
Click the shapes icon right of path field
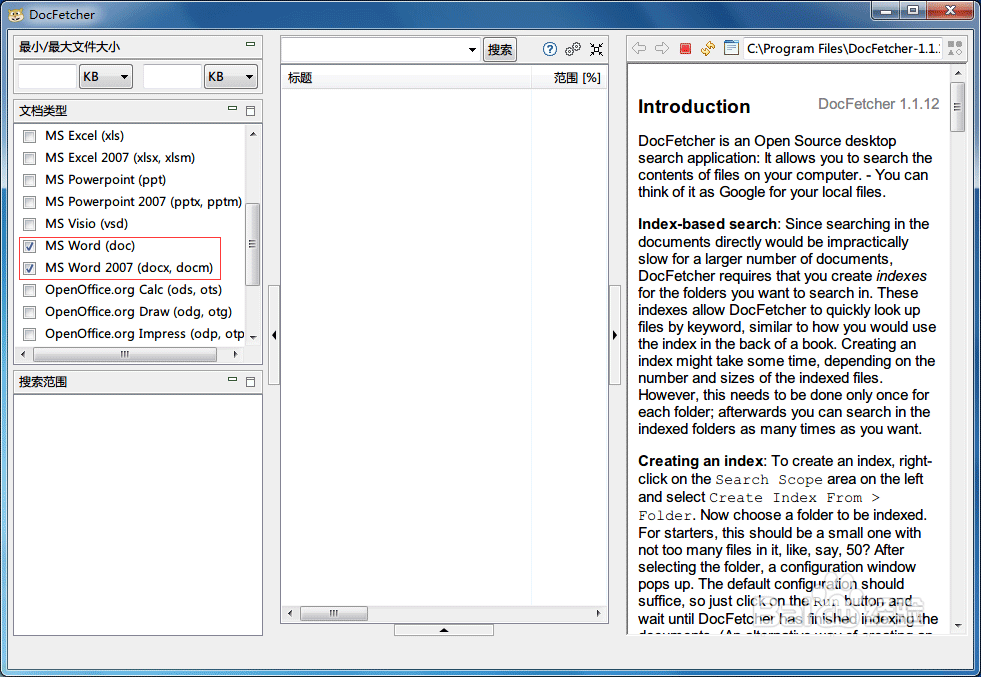point(955,48)
